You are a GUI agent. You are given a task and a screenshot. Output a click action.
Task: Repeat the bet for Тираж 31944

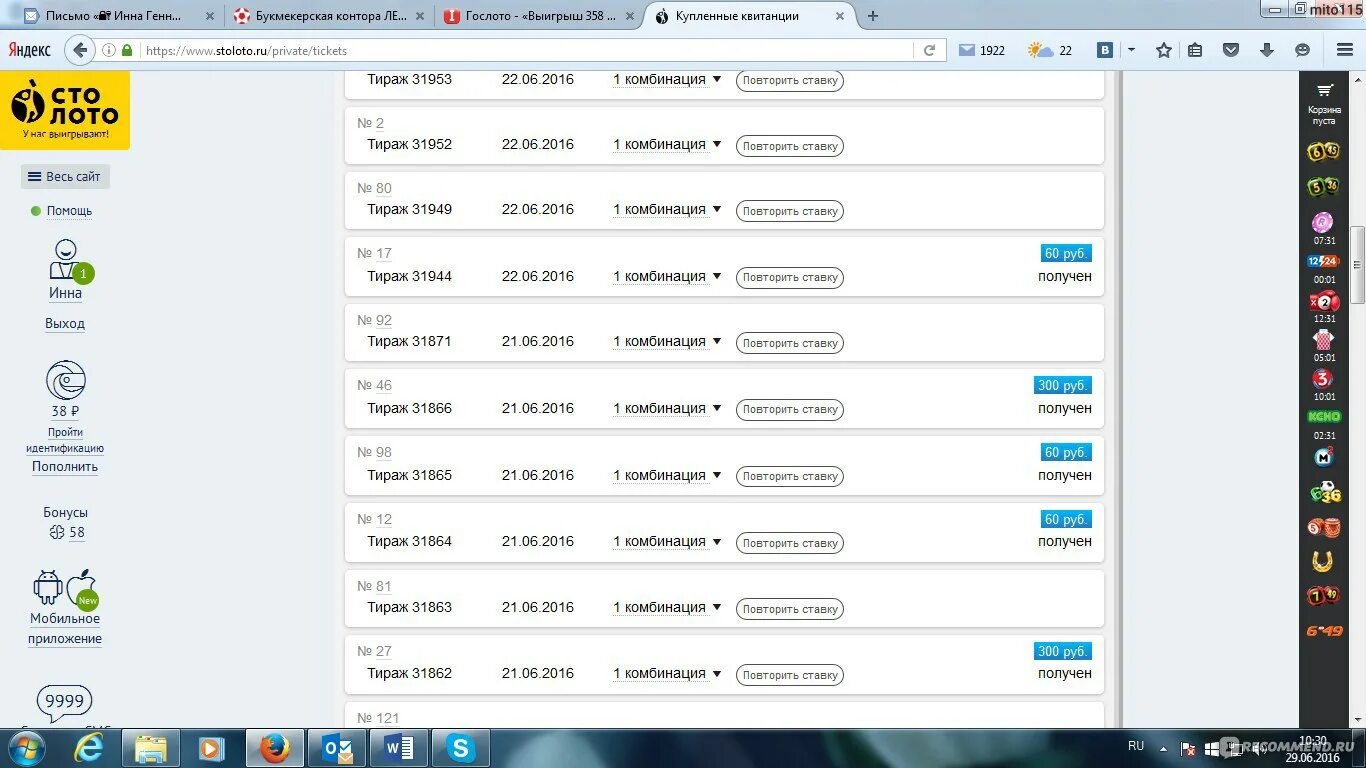pyautogui.click(x=790, y=277)
